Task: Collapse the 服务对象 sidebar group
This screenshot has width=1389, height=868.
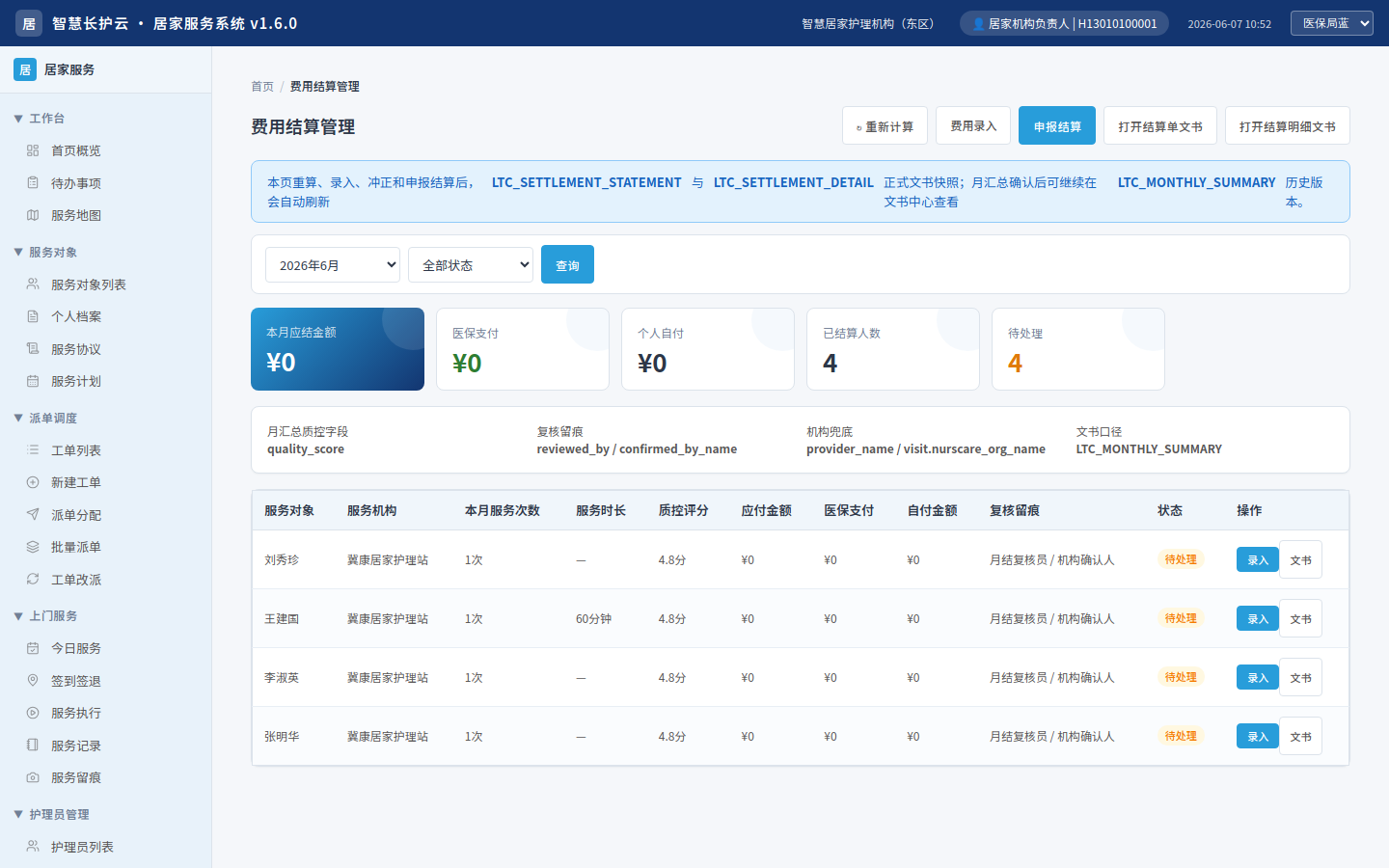Action: (18, 253)
